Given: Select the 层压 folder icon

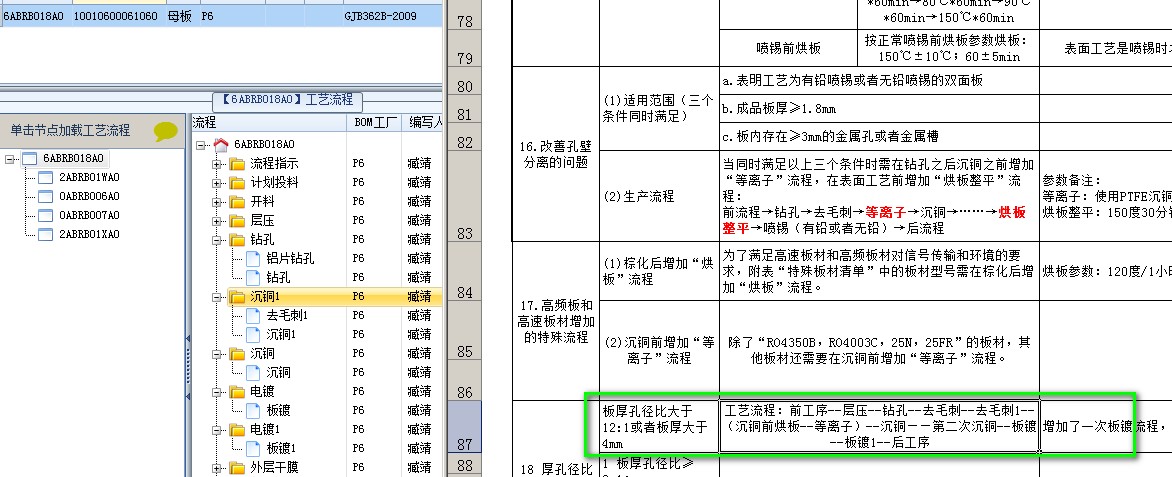Looking at the screenshot, I should [x=237, y=221].
